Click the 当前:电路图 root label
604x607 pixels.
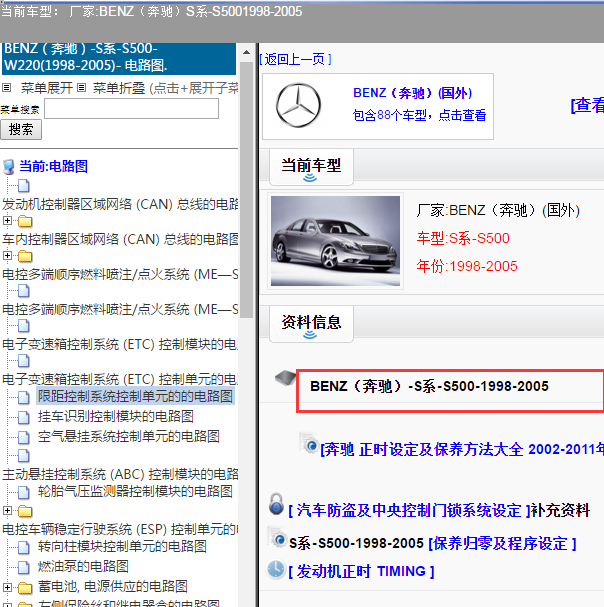coord(53,166)
